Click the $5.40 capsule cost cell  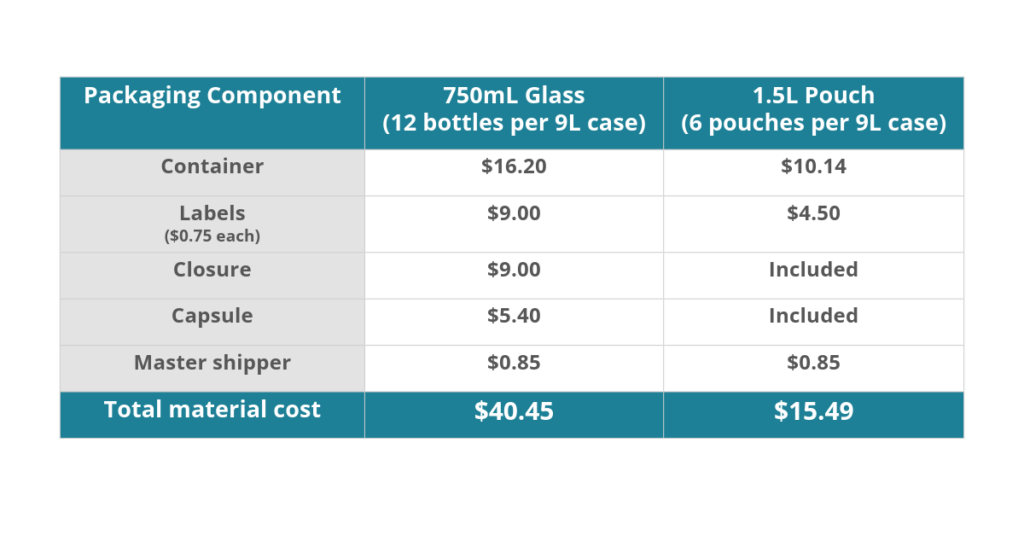[x=514, y=322]
